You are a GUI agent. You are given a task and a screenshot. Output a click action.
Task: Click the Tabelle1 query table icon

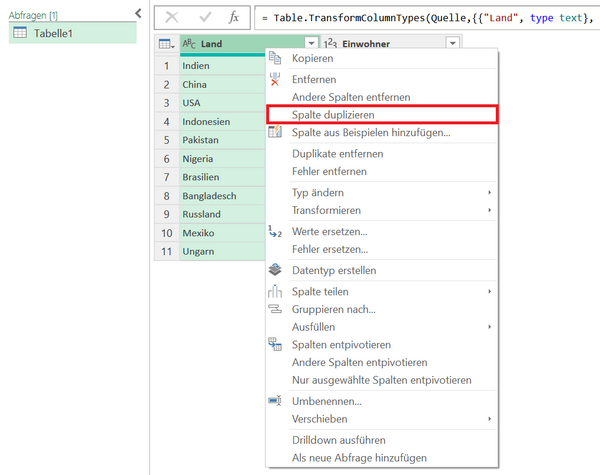20,34
